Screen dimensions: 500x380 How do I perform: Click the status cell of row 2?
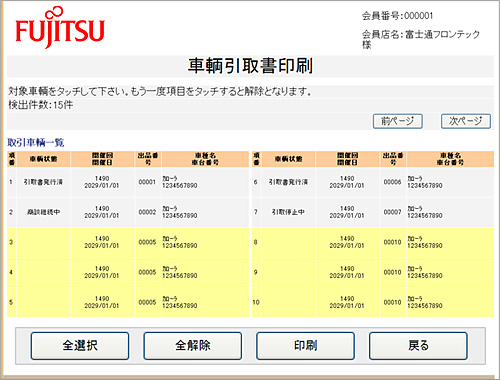pos(43,212)
